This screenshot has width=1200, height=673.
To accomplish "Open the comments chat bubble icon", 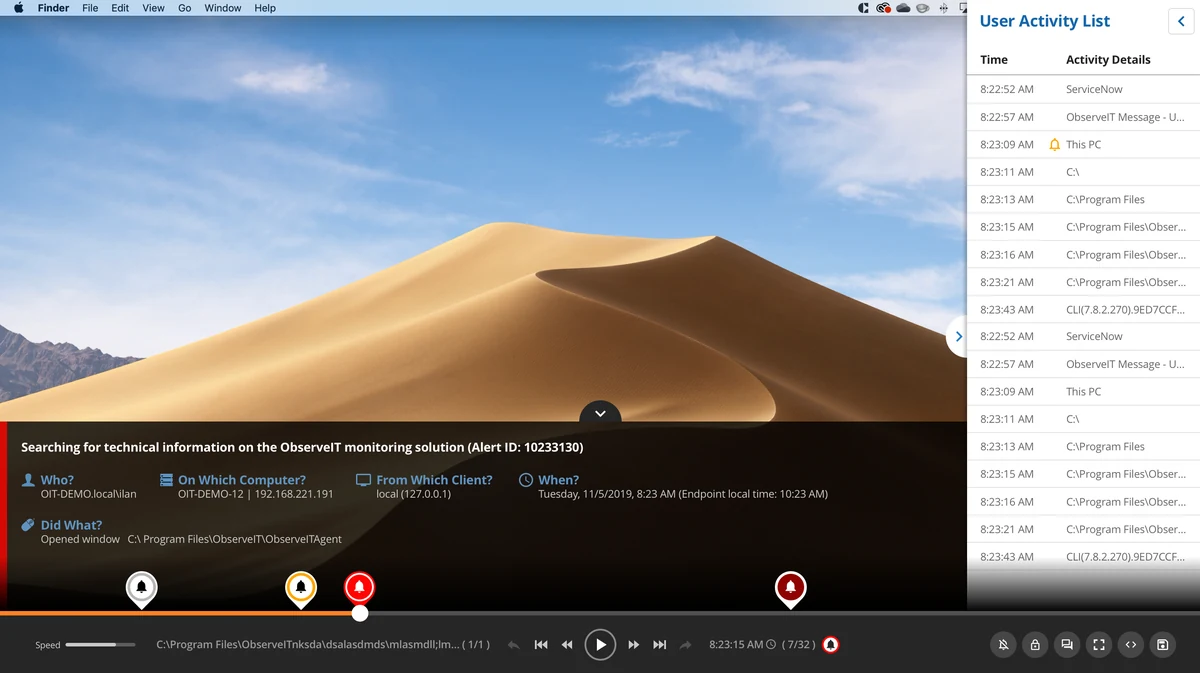I will [x=1067, y=645].
